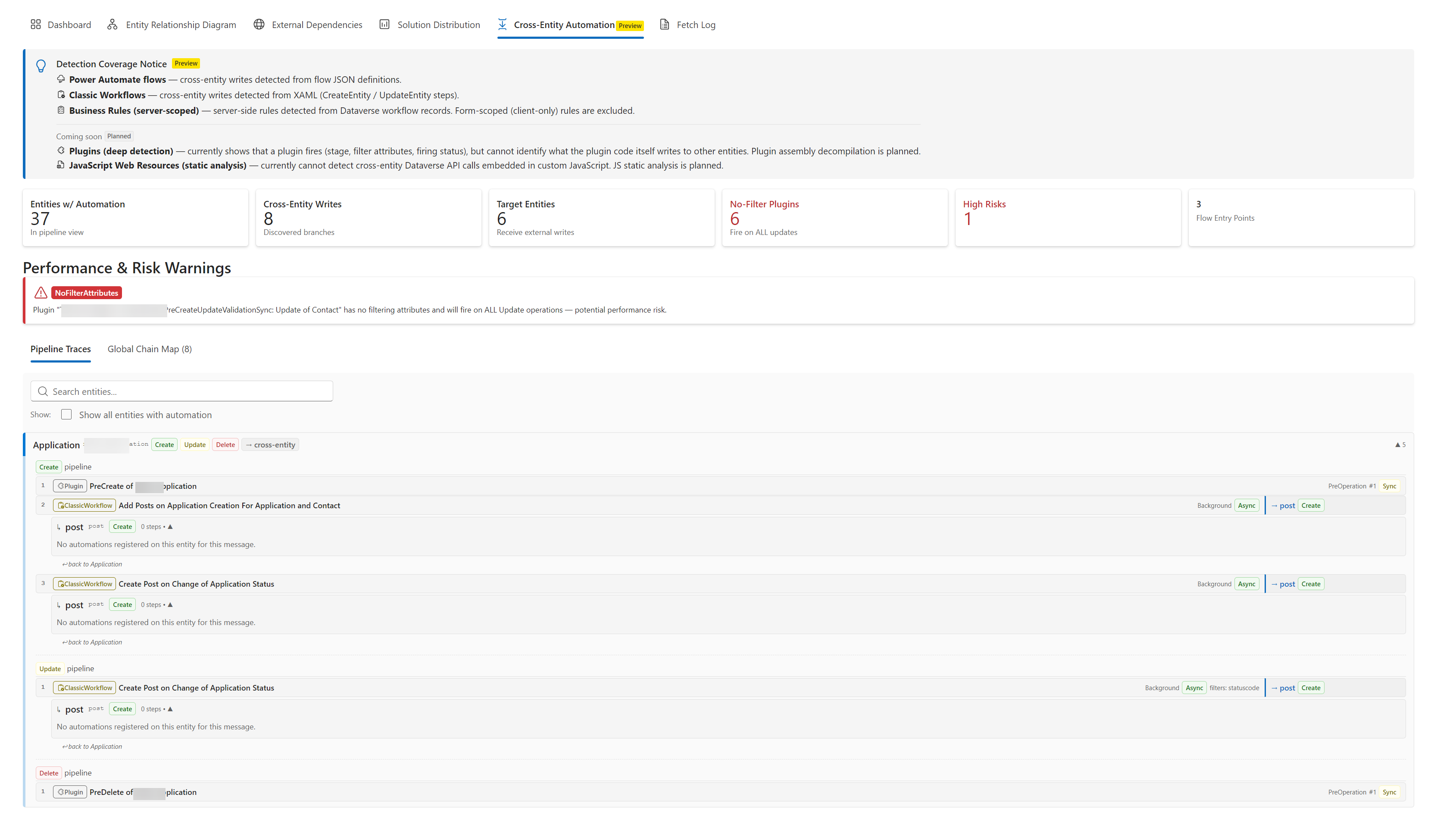Click the Cross-Entity Automation arrow icon

click(x=502, y=24)
